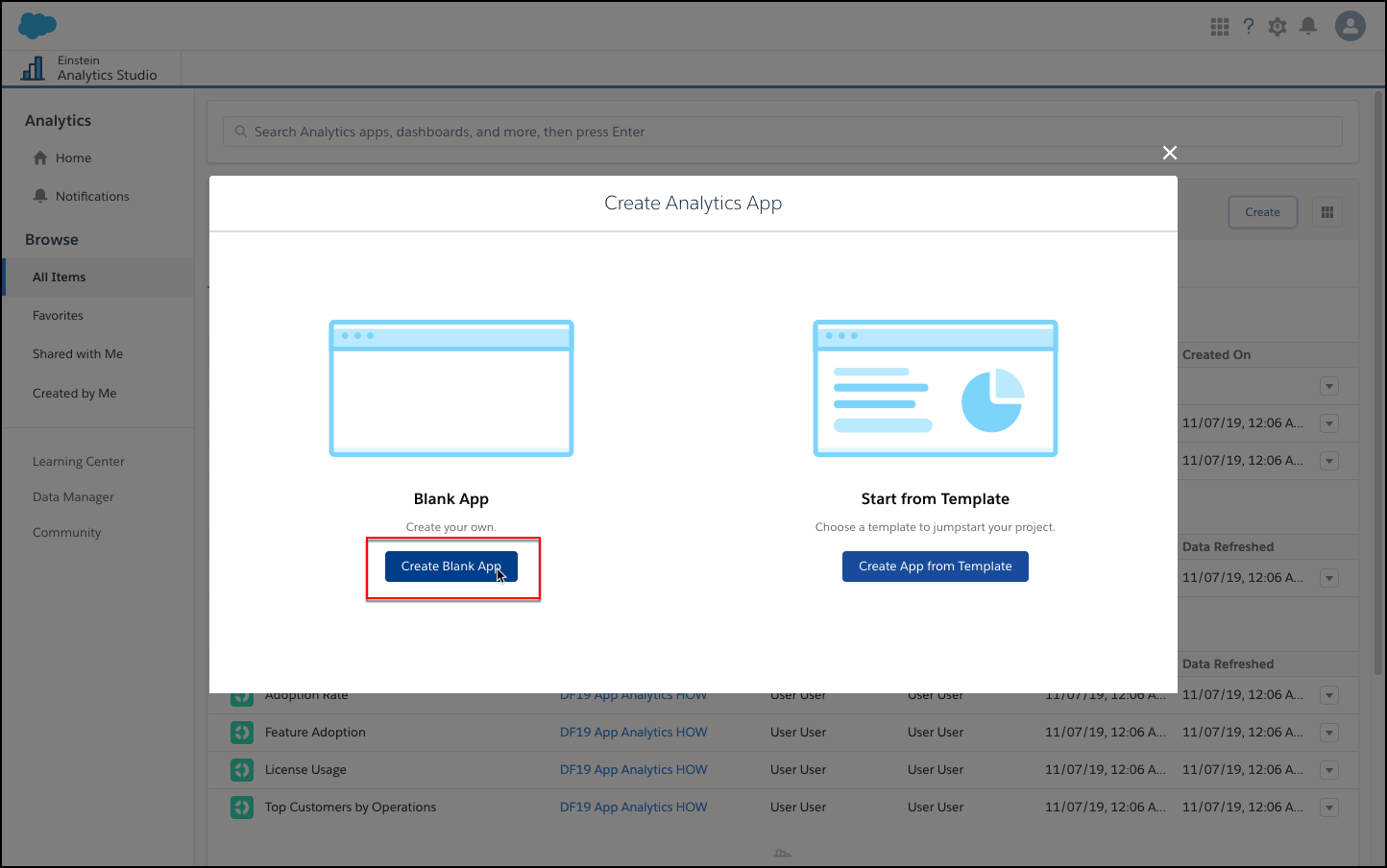Click the Create Blank App button
The width and height of the screenshot is (1387, 868).
click(451, 567)
